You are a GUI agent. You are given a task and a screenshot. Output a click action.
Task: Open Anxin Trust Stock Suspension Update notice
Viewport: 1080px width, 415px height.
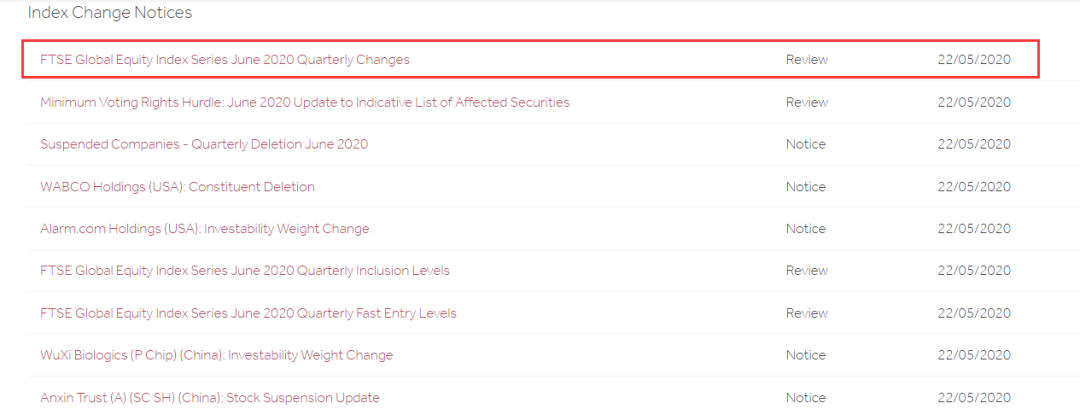pyautogui.click(x=209, y=398)
